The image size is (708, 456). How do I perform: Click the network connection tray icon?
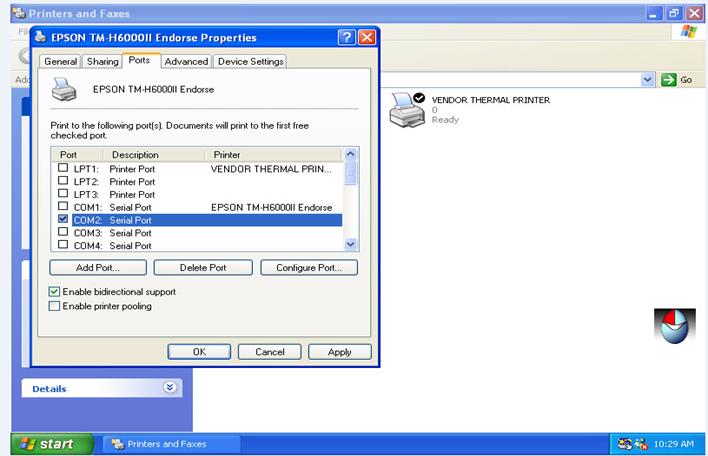(625, 444)
